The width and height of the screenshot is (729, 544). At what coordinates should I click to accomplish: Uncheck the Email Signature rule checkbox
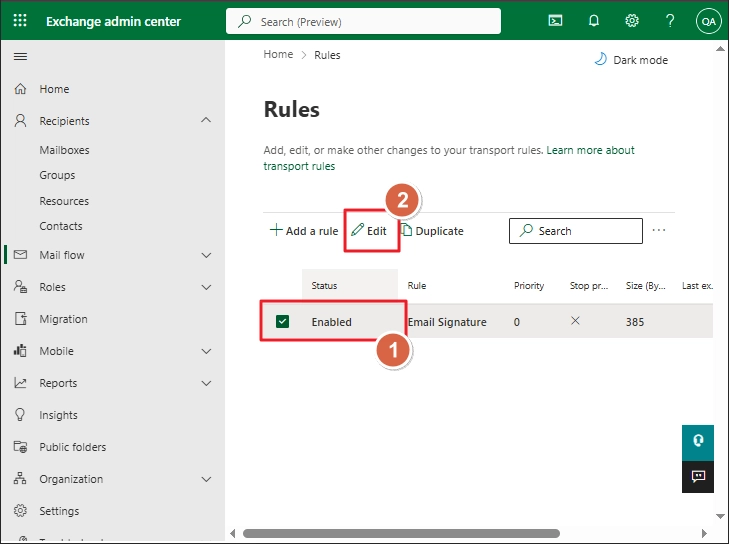click(x=282, y=321)
